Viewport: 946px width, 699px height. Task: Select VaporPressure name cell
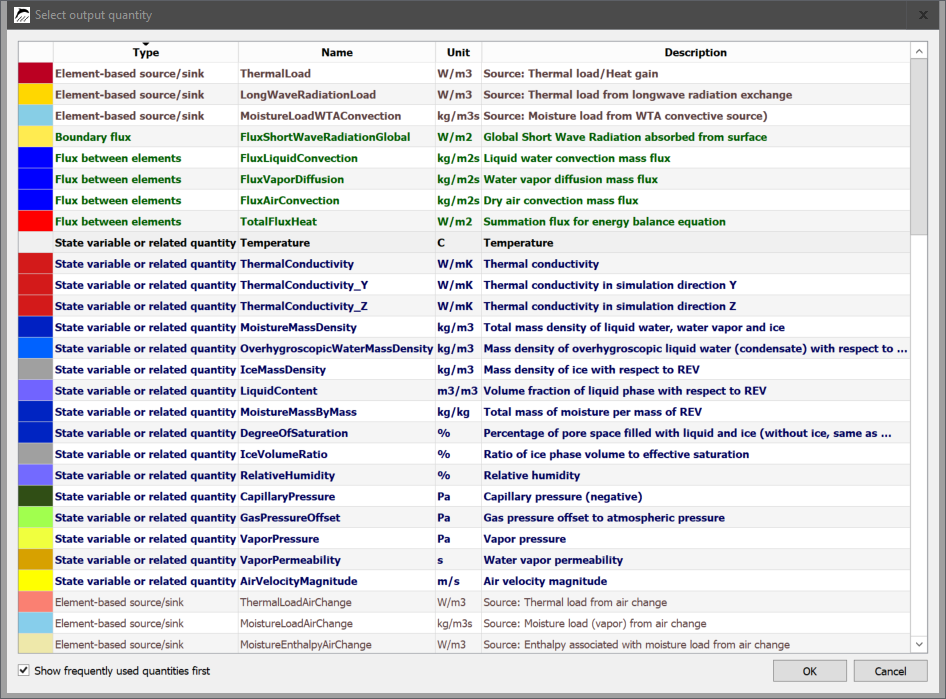(x=337, y=539)
